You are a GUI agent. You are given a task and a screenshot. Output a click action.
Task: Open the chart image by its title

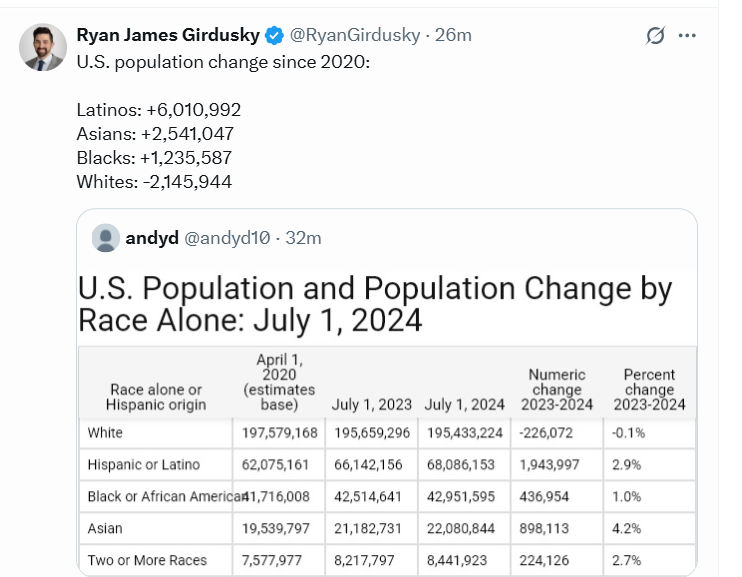click(x=374, y=304)
